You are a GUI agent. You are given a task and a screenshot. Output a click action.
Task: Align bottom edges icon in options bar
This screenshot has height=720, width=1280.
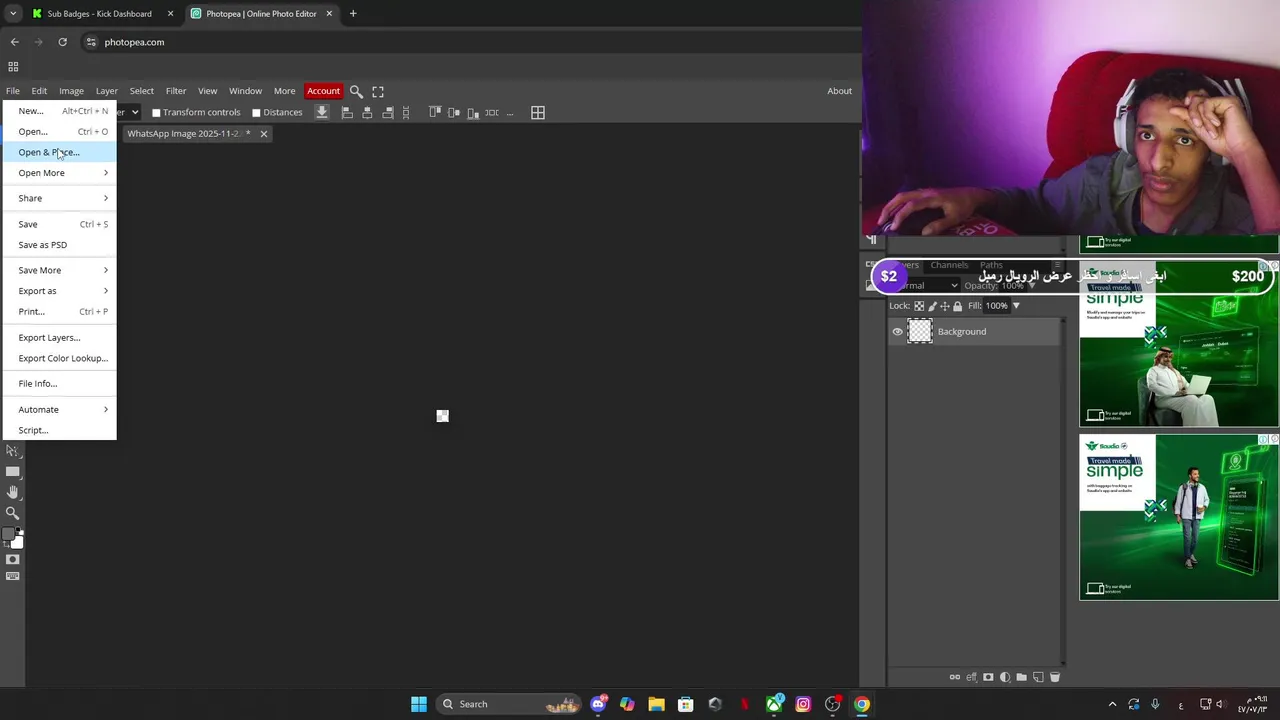[x=473, y=113]
